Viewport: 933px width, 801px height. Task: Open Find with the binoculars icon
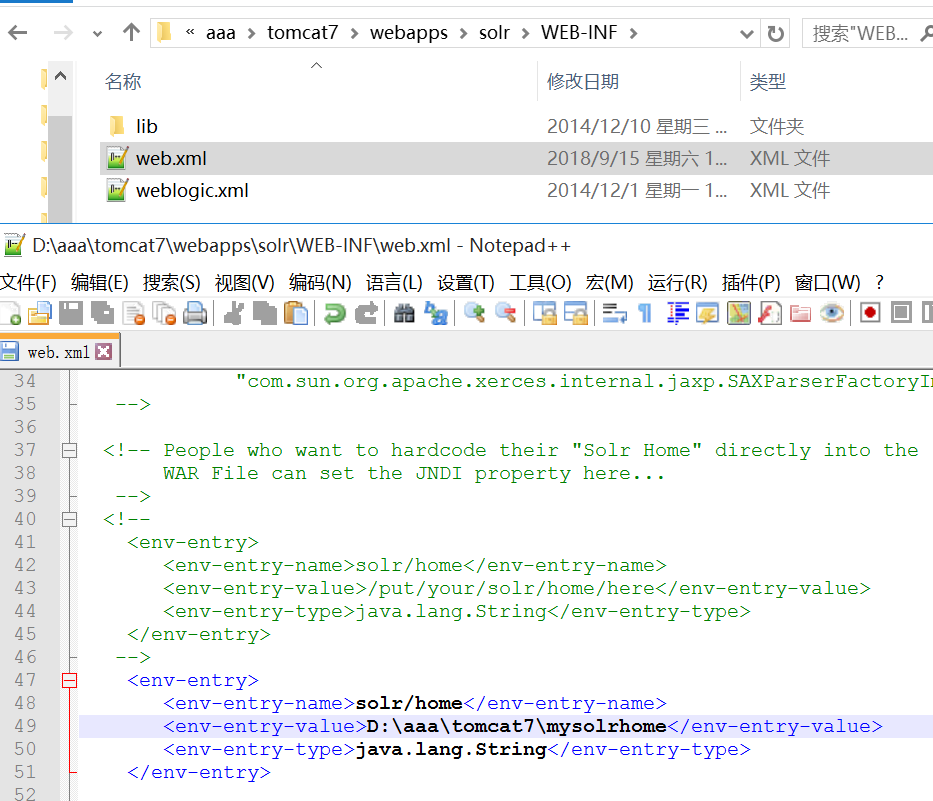tap(404, 313)
